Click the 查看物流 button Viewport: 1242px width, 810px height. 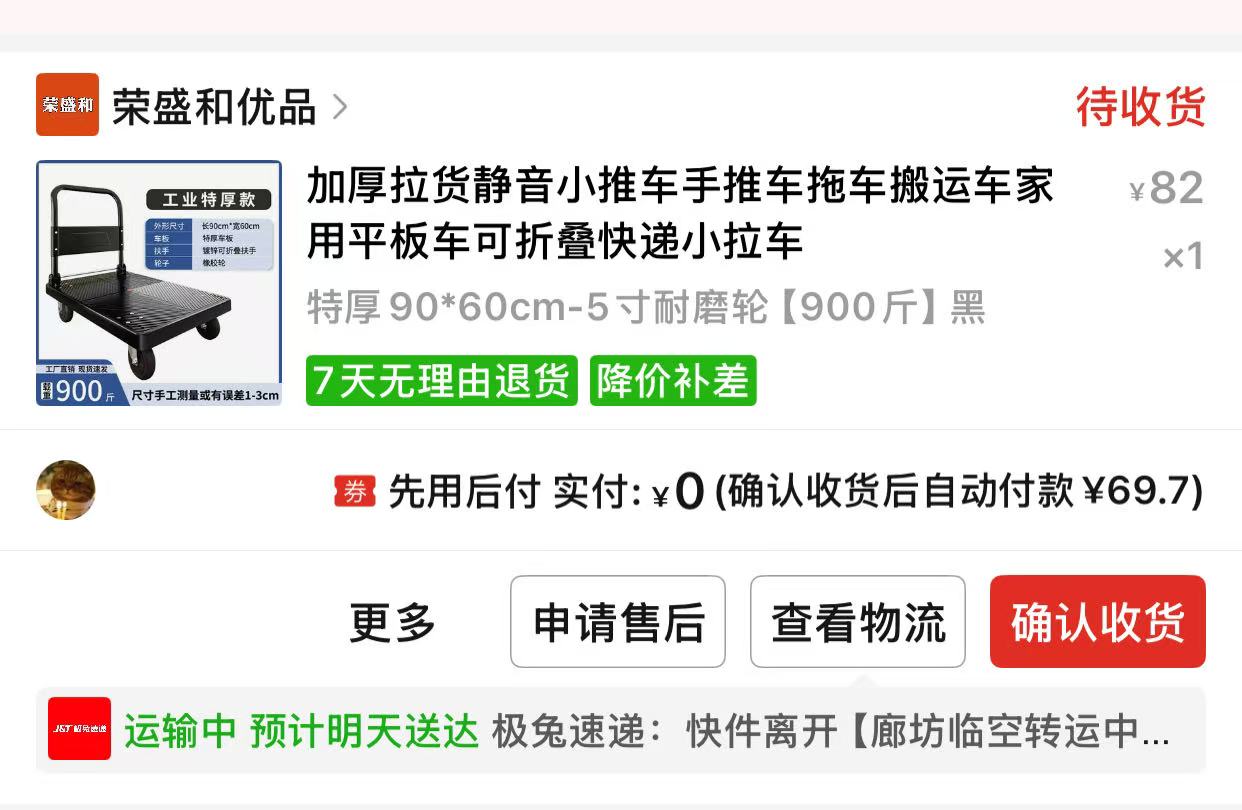(x=858, y=622)
